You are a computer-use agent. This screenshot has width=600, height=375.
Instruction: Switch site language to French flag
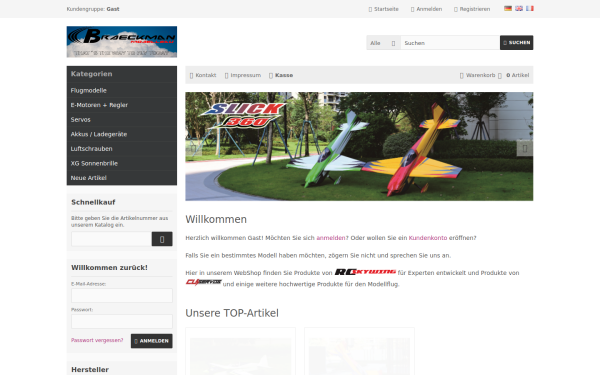[x=530, y=8]
